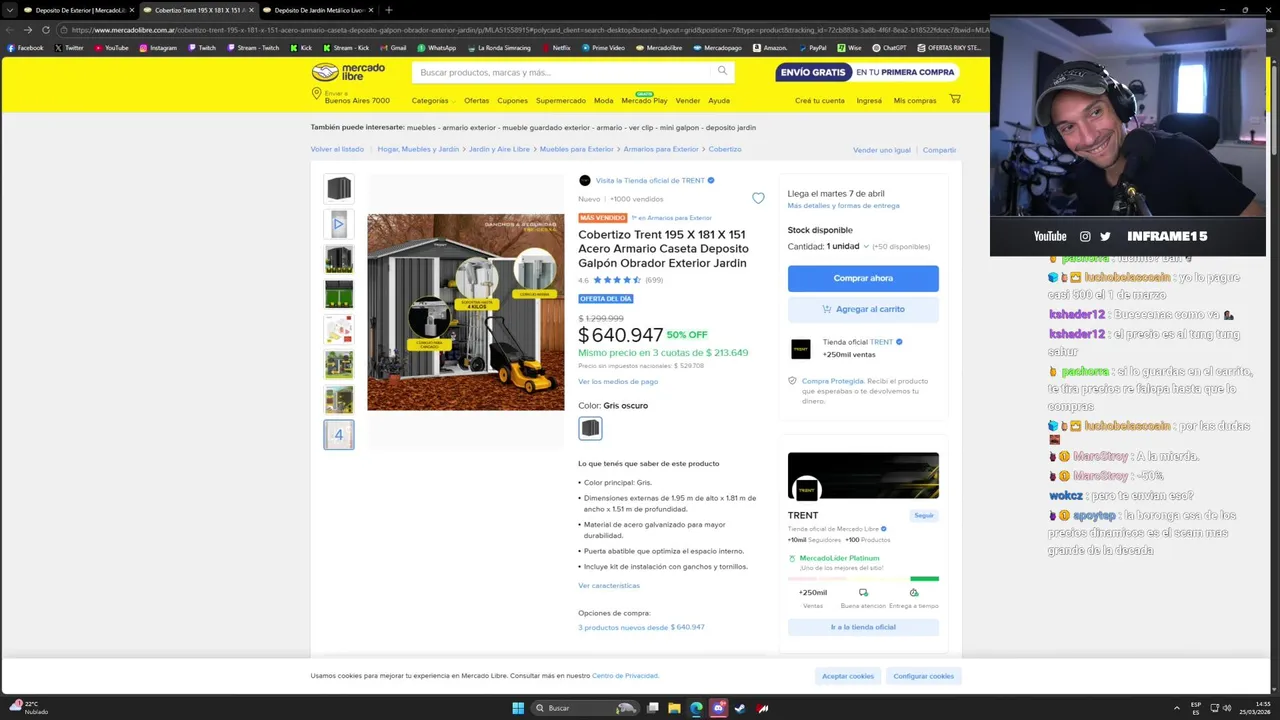Click the streamer's Twitter icon in overlay
Screen dimensions: 1280x720
[x=1105, y=237]
